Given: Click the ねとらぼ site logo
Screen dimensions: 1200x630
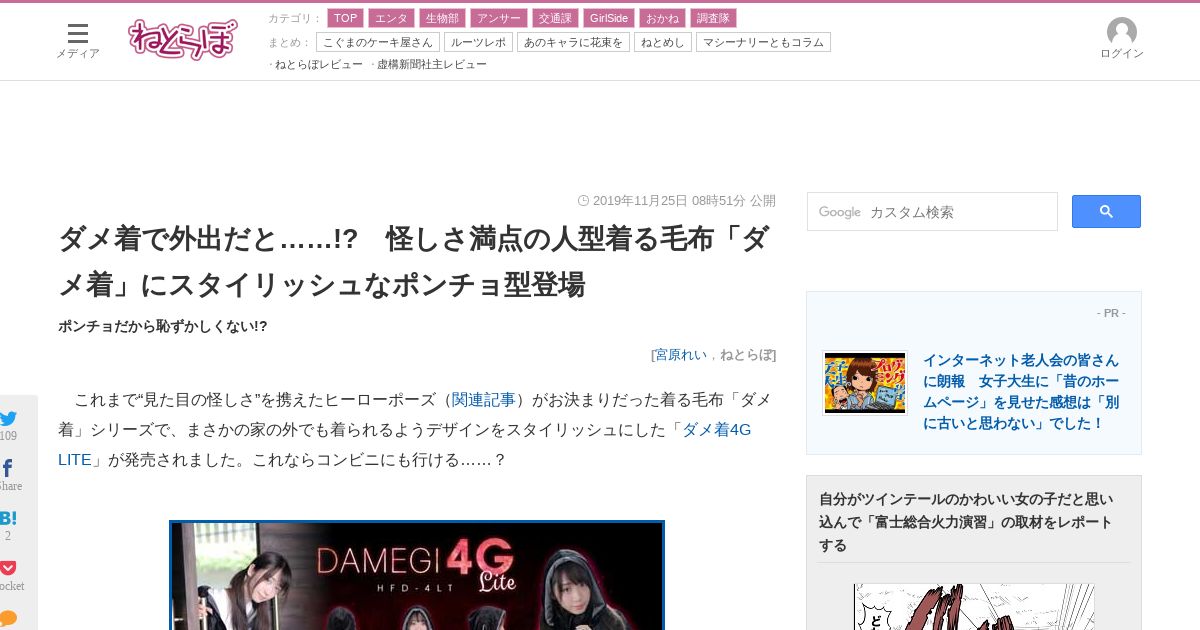Looking at the screenshot, I should point(183,40).
